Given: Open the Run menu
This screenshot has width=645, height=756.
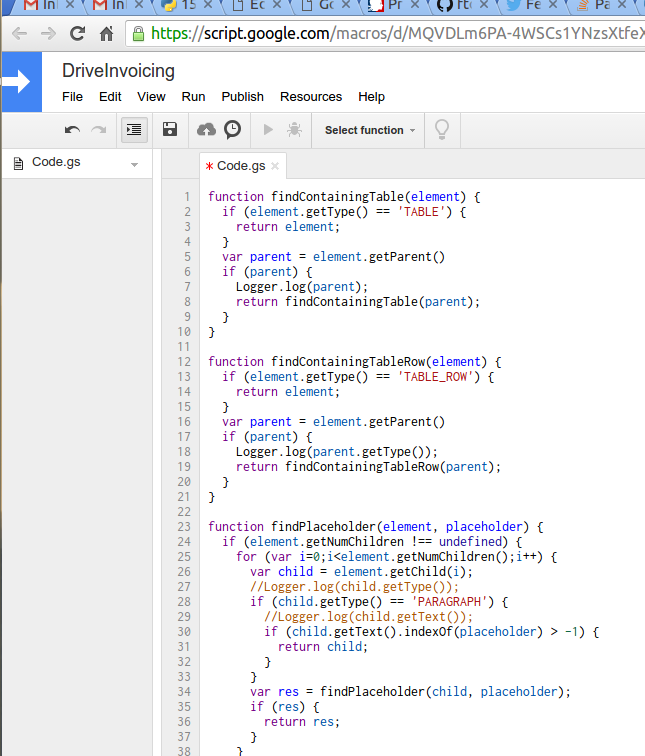Looking at the screenshot, I should (193, 97).
